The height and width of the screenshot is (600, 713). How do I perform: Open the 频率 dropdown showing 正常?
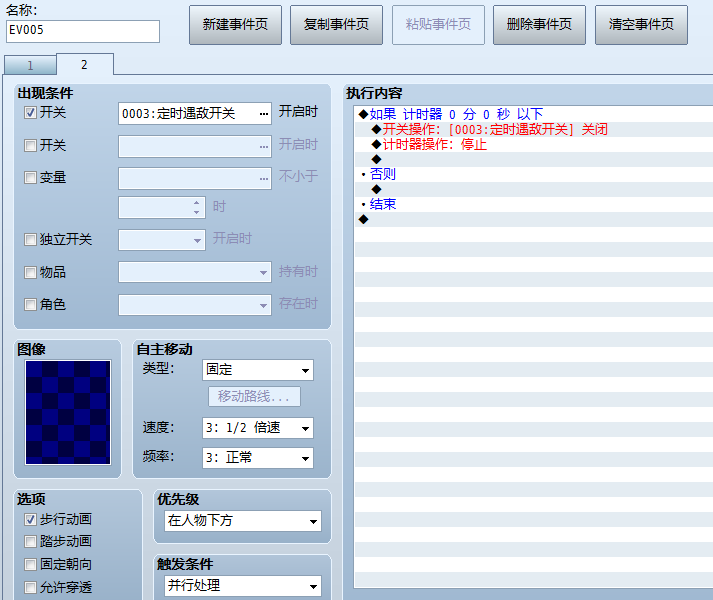258,458
